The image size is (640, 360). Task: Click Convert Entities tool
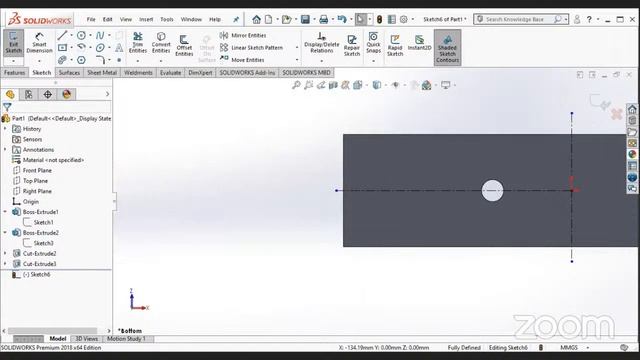coord(161,43)
